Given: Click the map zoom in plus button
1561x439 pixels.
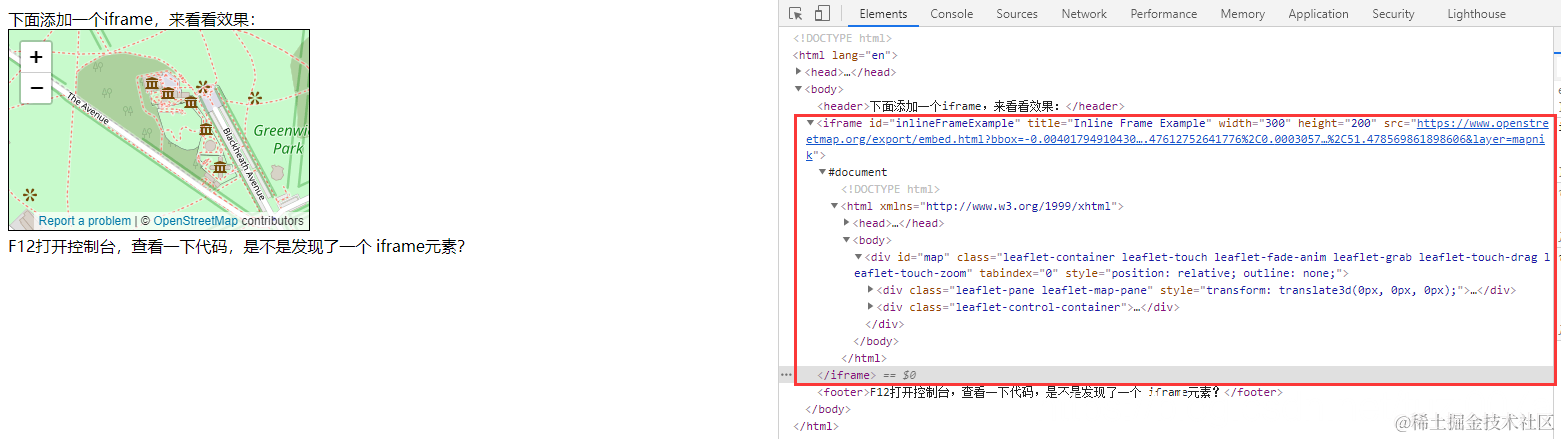Looking at the screenshot, I should (x=36, y=57).
